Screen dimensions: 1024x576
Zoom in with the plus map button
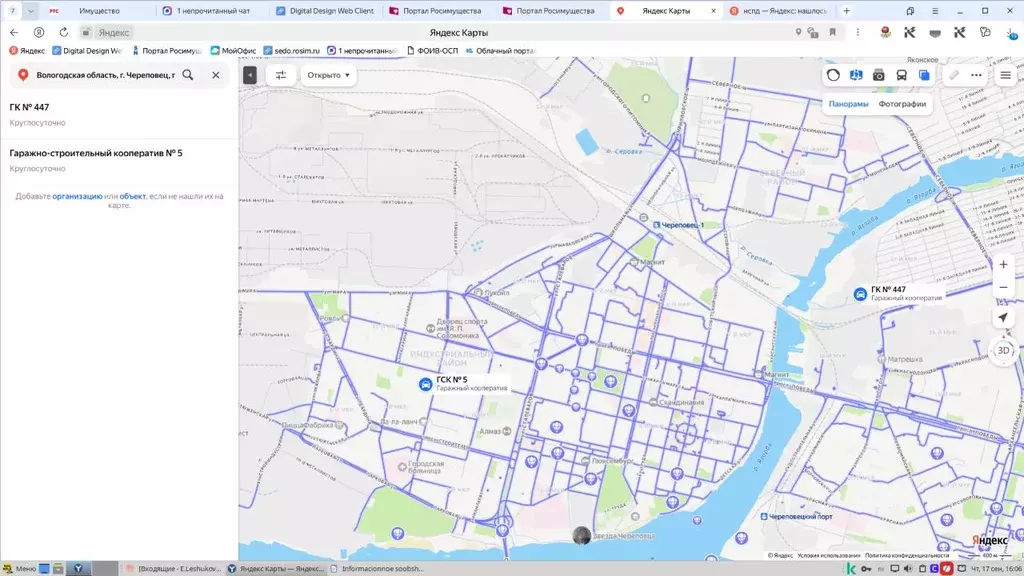1003,264
